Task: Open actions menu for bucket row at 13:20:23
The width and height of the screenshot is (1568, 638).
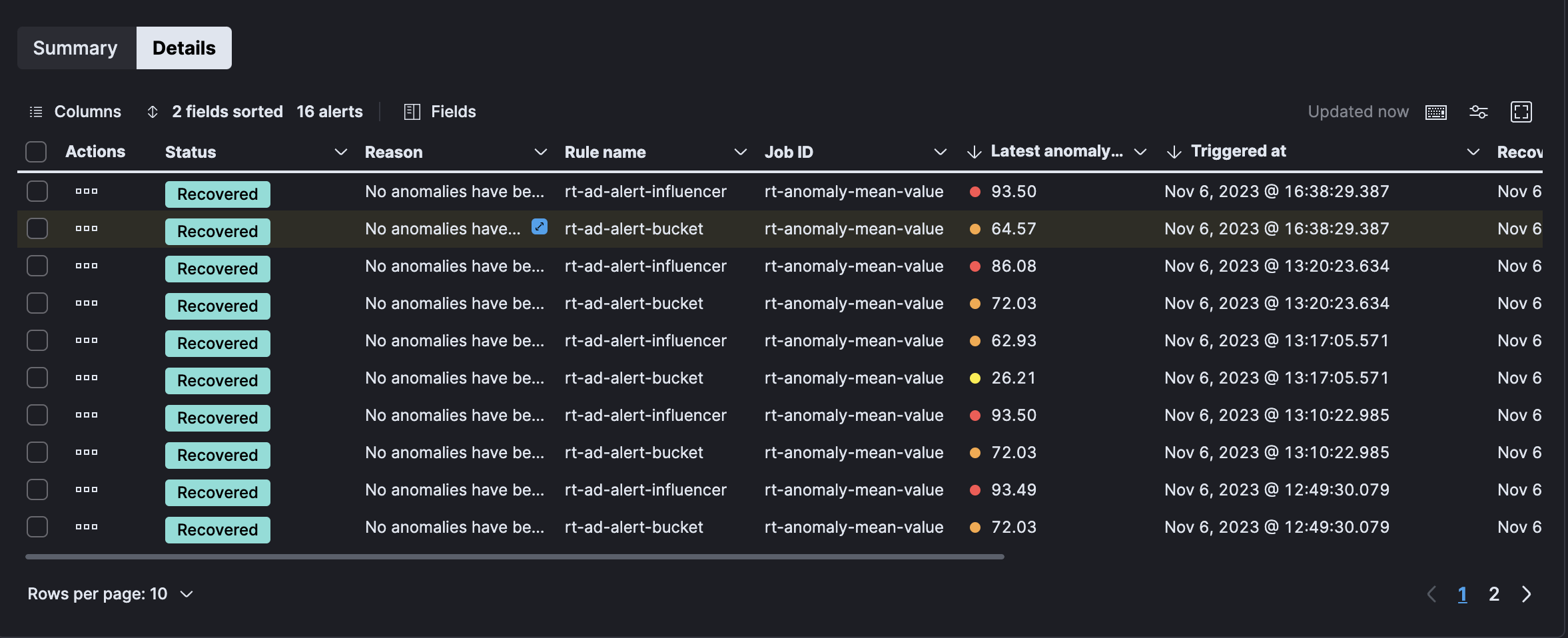Action: tap(87, 303)
